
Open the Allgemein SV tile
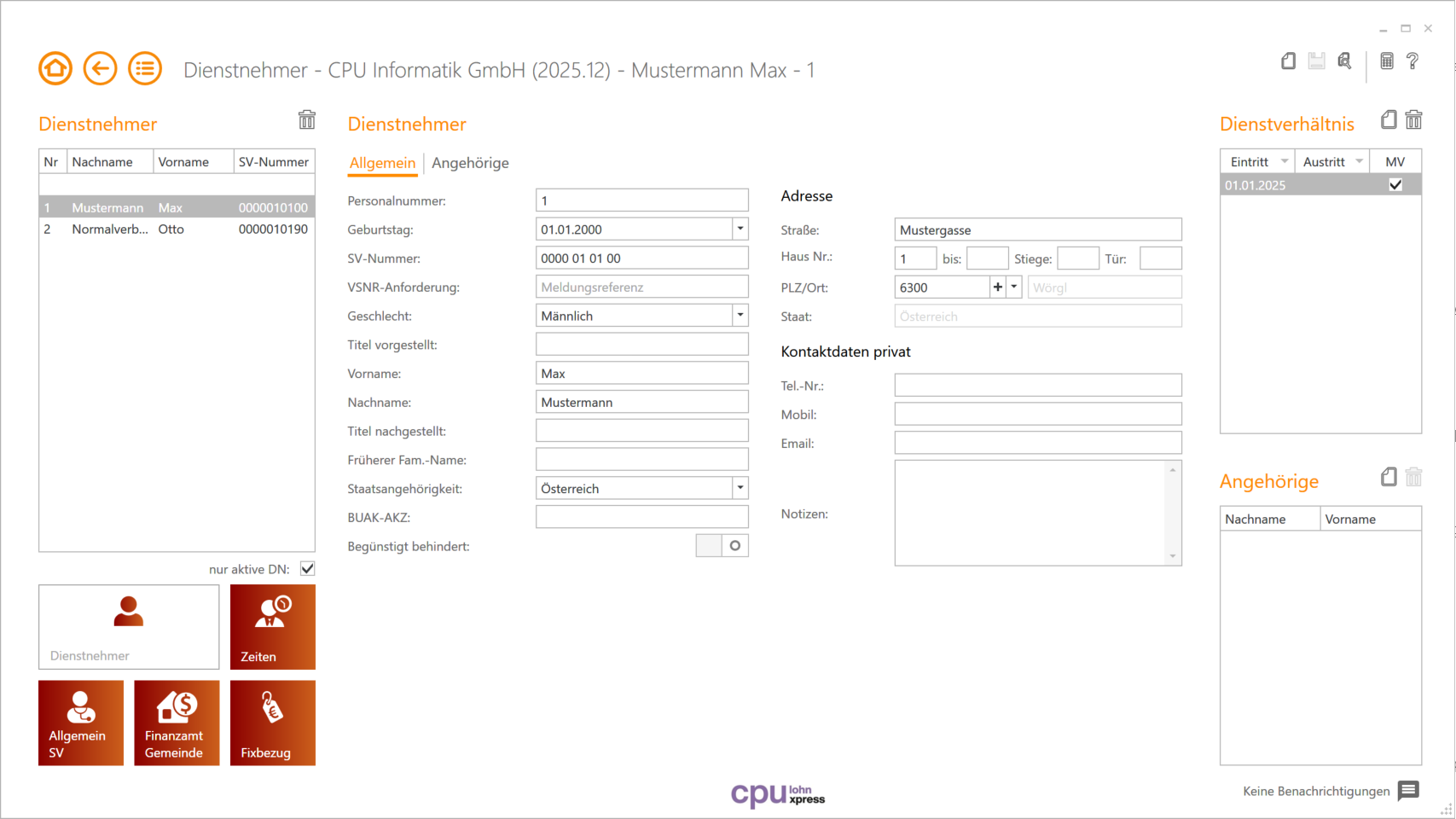[x=80, y=722]
